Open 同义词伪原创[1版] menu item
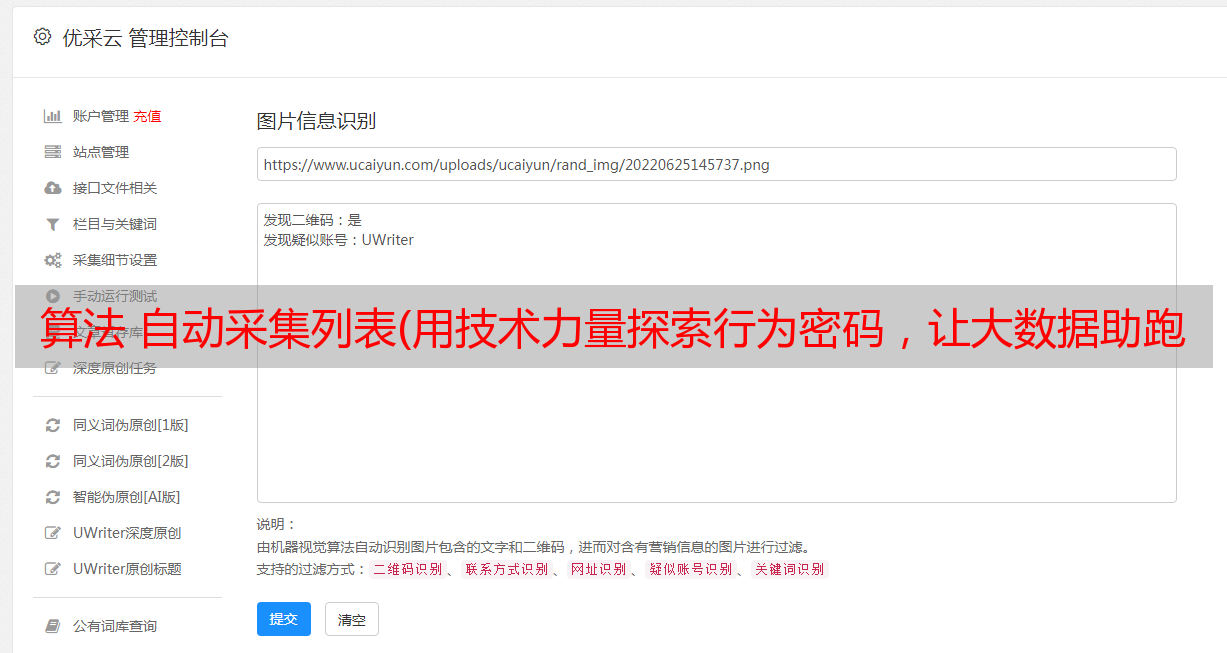This screenshot has width=1227, height=653. click(x=131, y=425)
